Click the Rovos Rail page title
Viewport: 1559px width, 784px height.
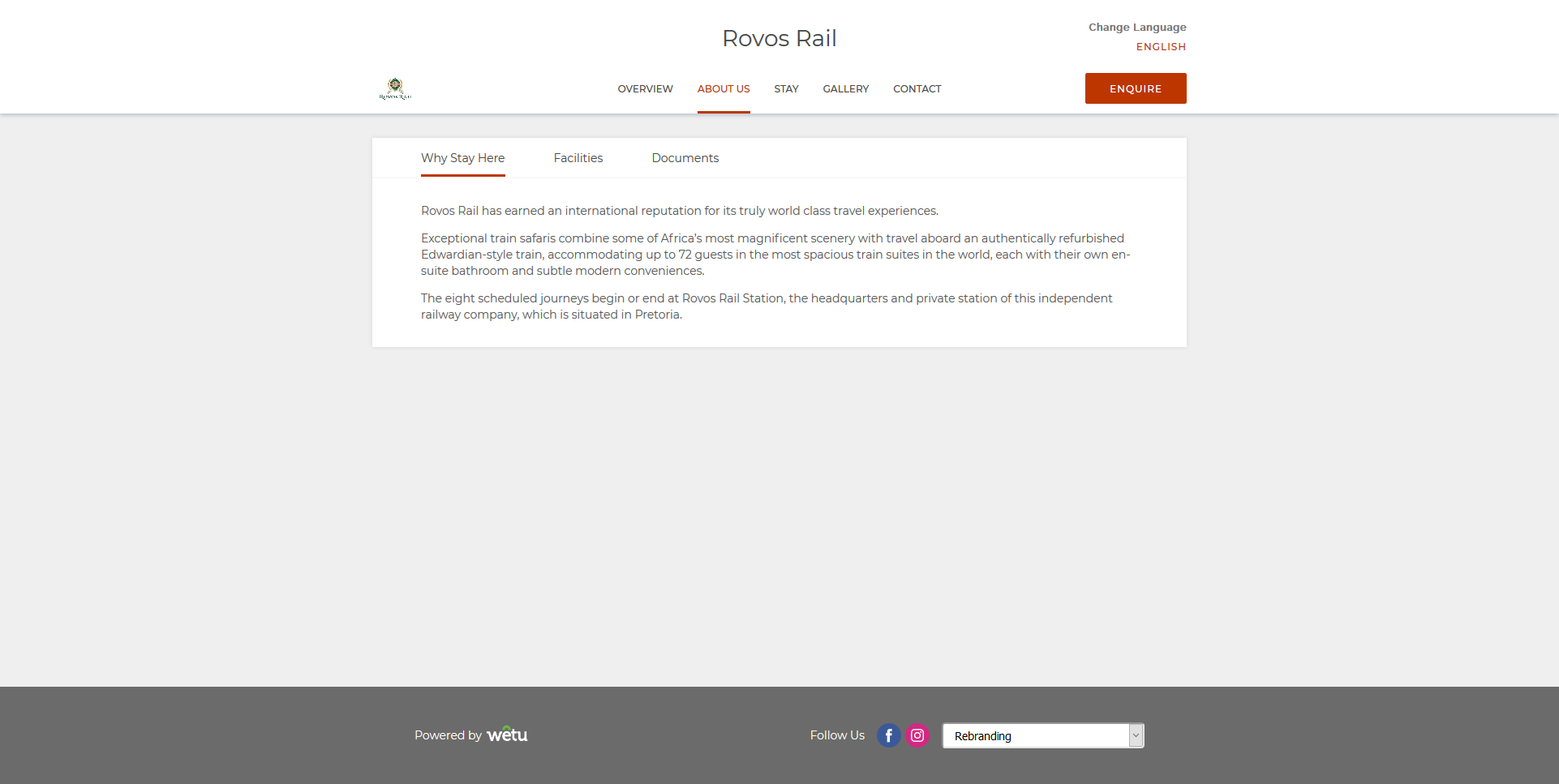[x=779, y=38]
